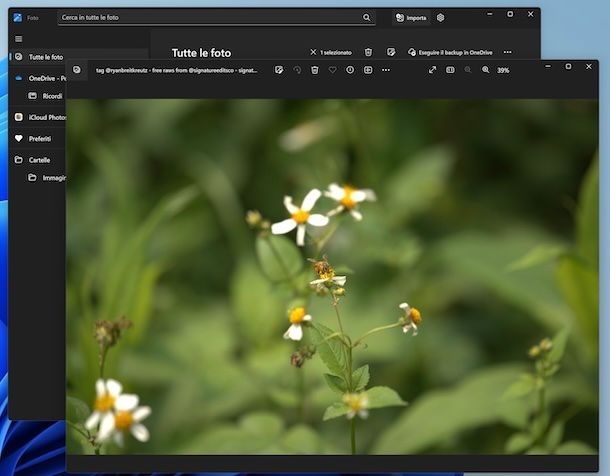Click the 39% zoom level value
Screen dimensions: 610x476
tap(503, 70)
